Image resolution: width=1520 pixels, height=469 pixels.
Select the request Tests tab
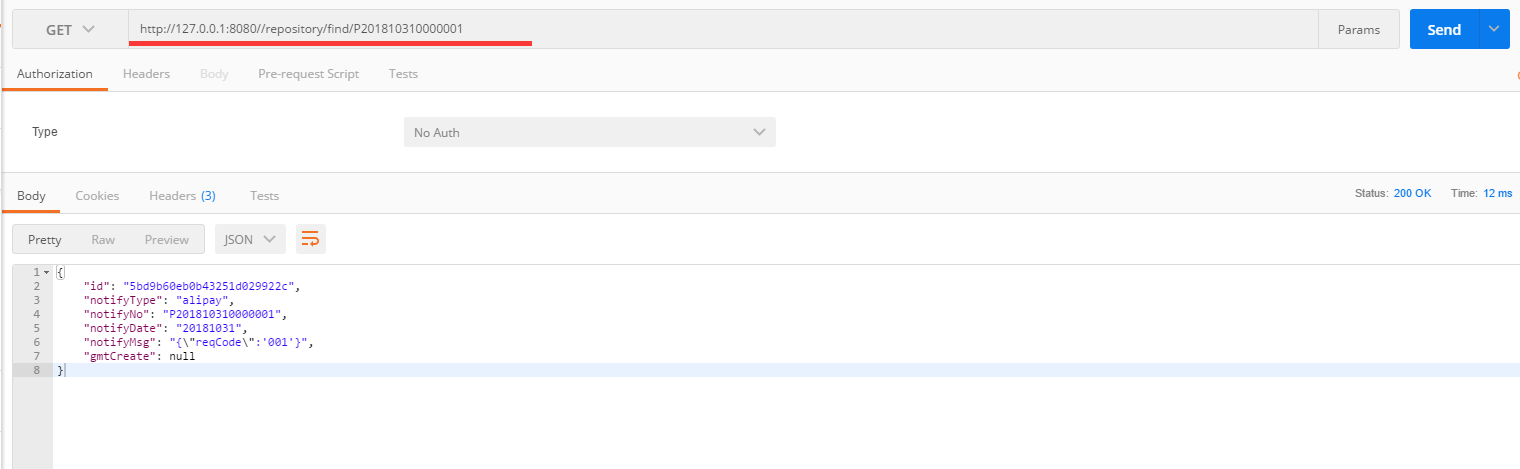tap(403, 74)
